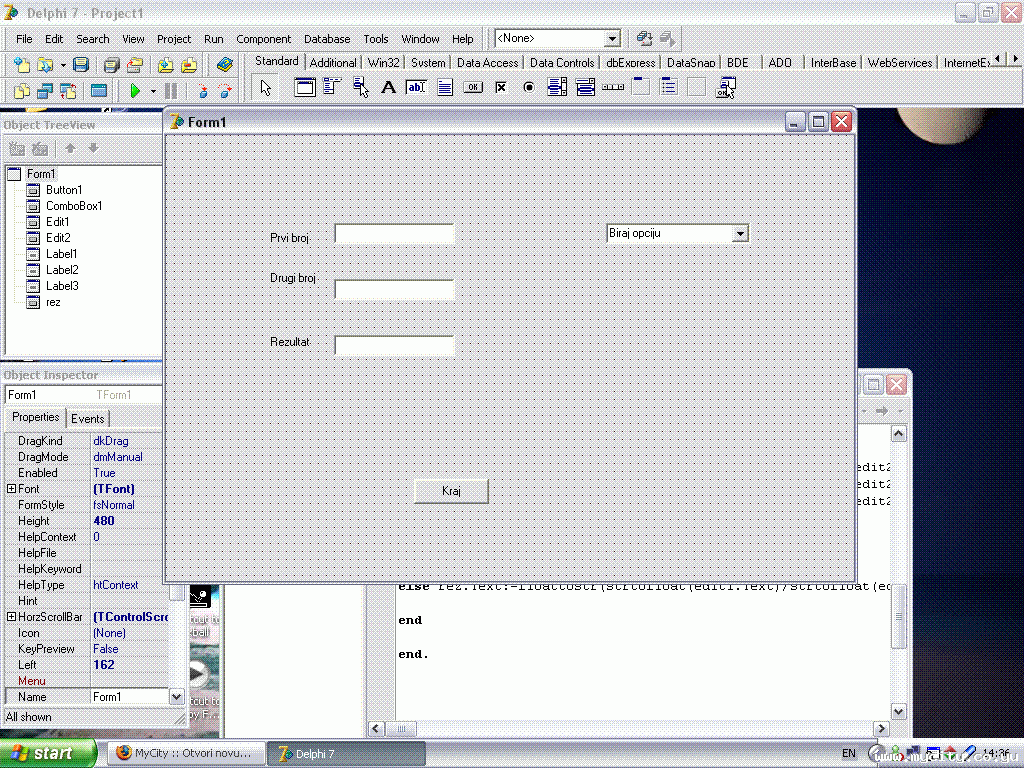The width and height of the screenshot is (1024, 768).
Task: Select Button1 in Object TreeView
Action: click(x=64, y=190)
